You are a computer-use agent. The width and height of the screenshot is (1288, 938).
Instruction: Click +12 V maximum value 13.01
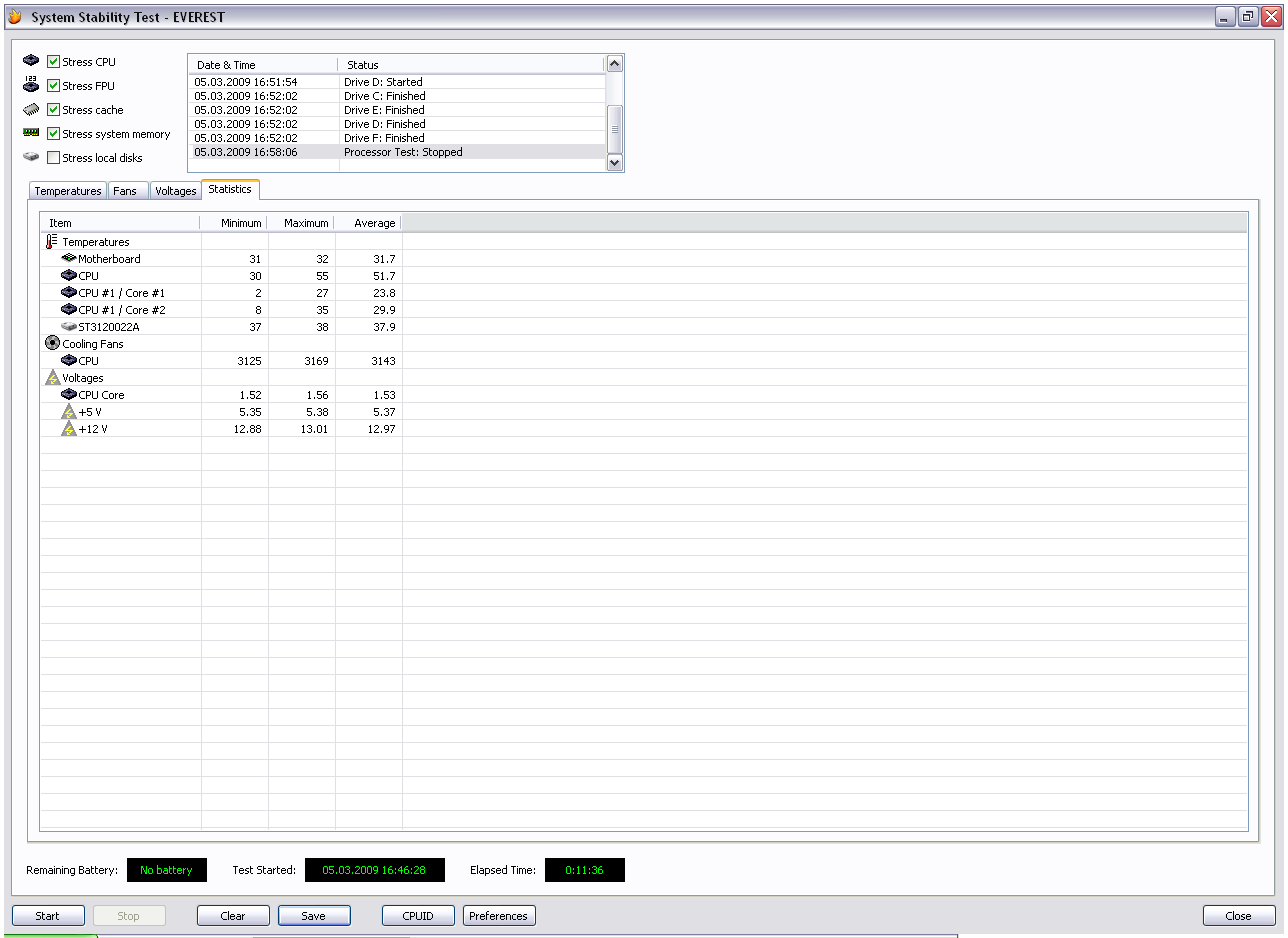[x=314, y=429]
